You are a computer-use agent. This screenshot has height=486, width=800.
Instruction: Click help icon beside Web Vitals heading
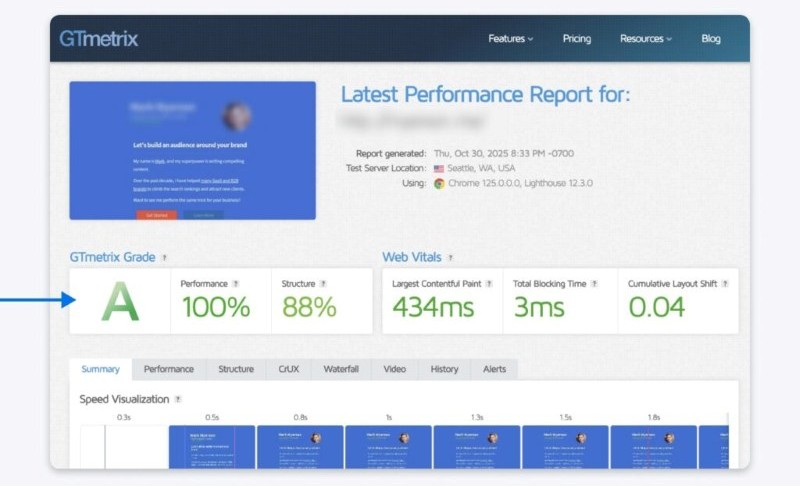450,258
